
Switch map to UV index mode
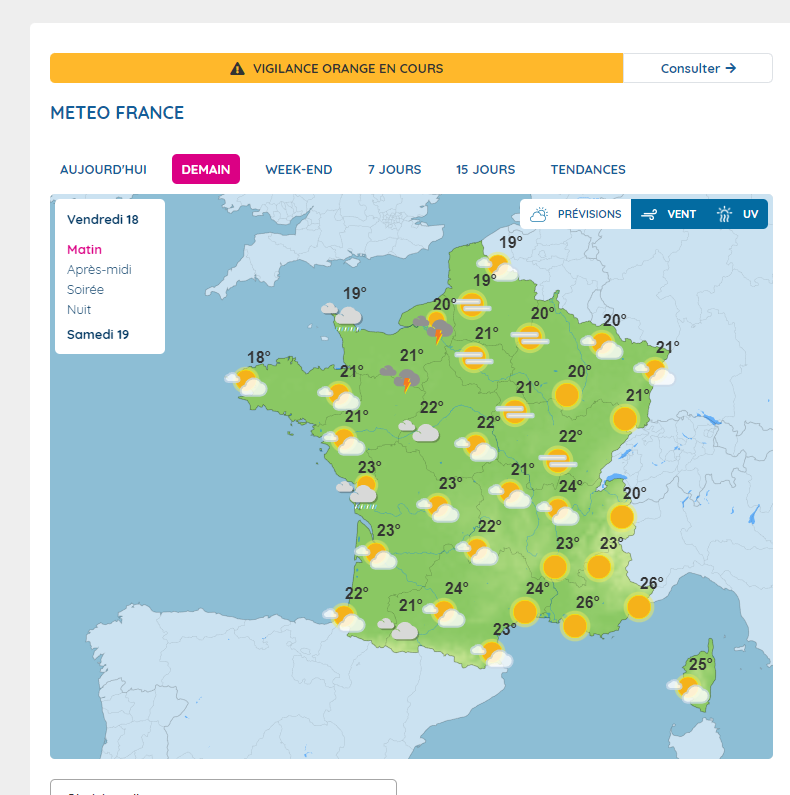tap(738, 214)
